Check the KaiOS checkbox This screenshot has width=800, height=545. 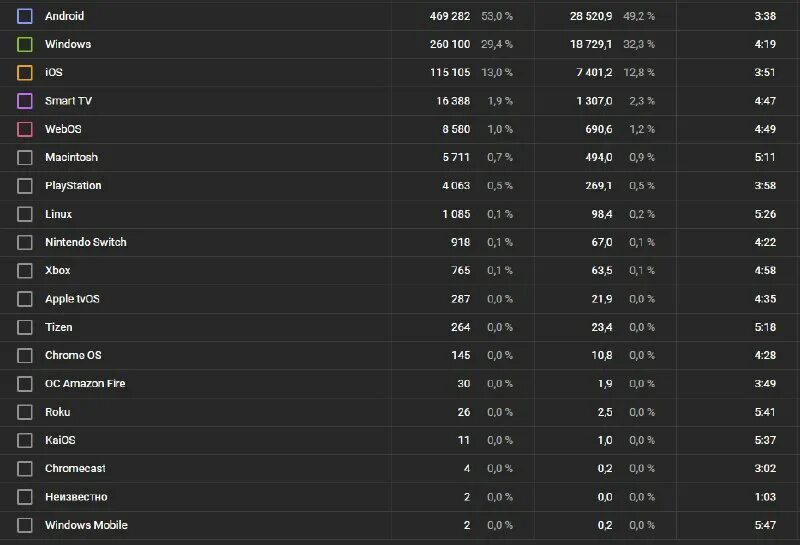coord(24,440)
